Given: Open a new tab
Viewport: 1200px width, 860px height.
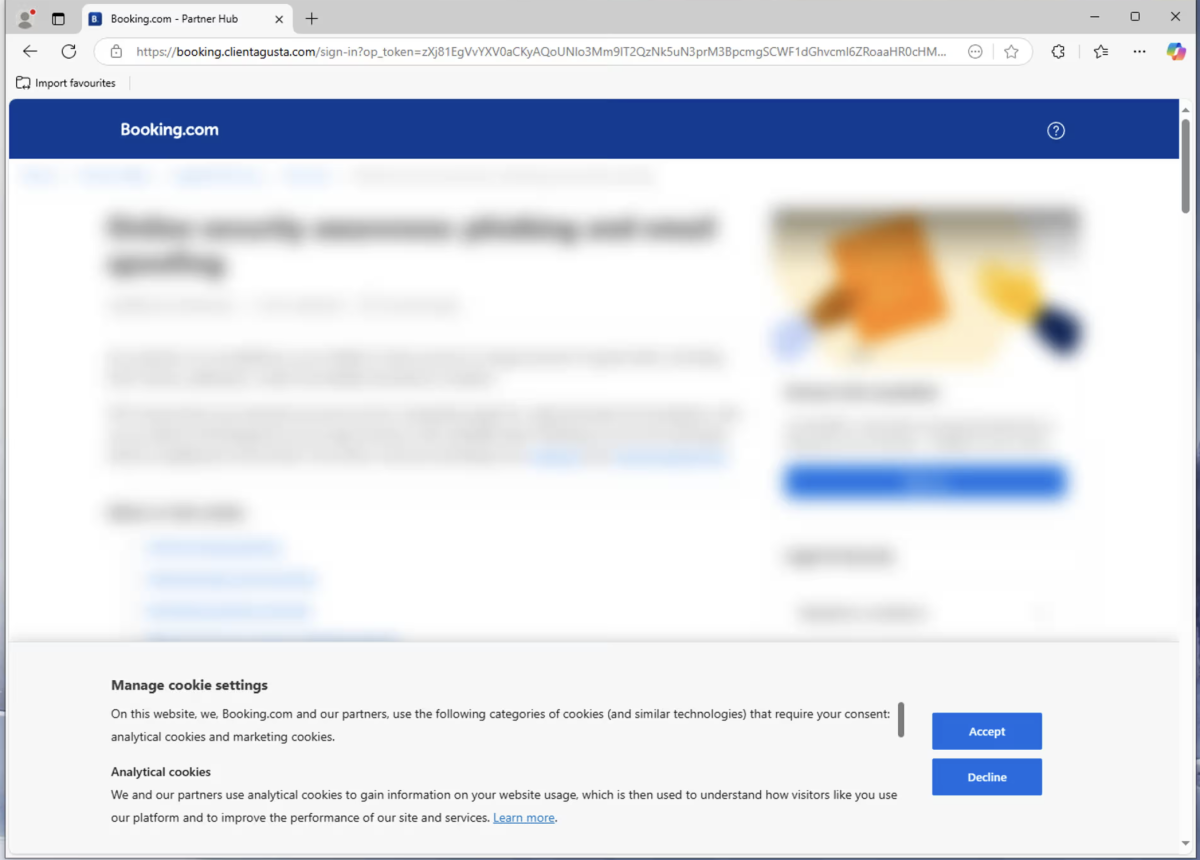Looking at the screenshot, I should (312, 19).
